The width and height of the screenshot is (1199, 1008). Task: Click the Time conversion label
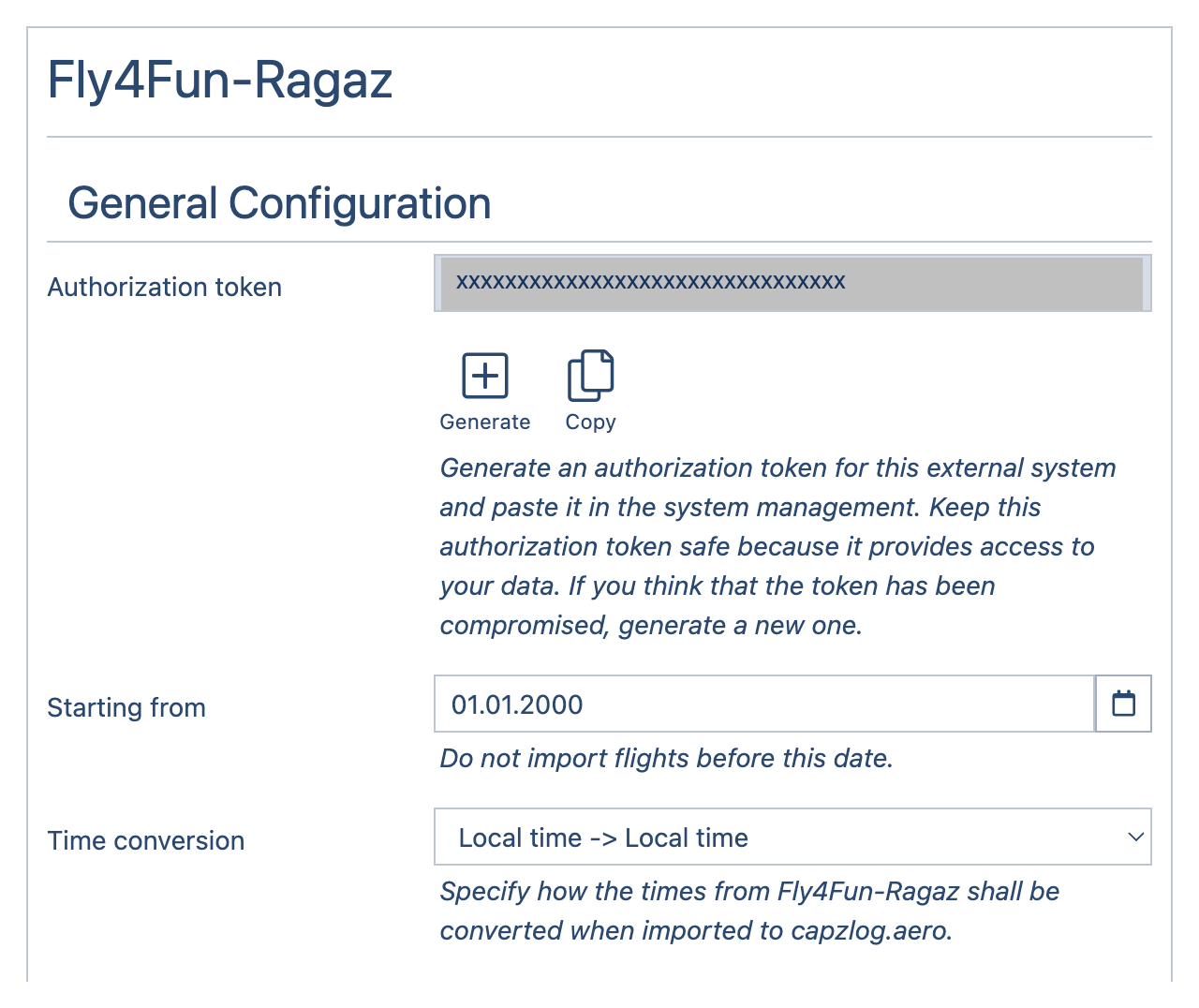tap(146, 840)
